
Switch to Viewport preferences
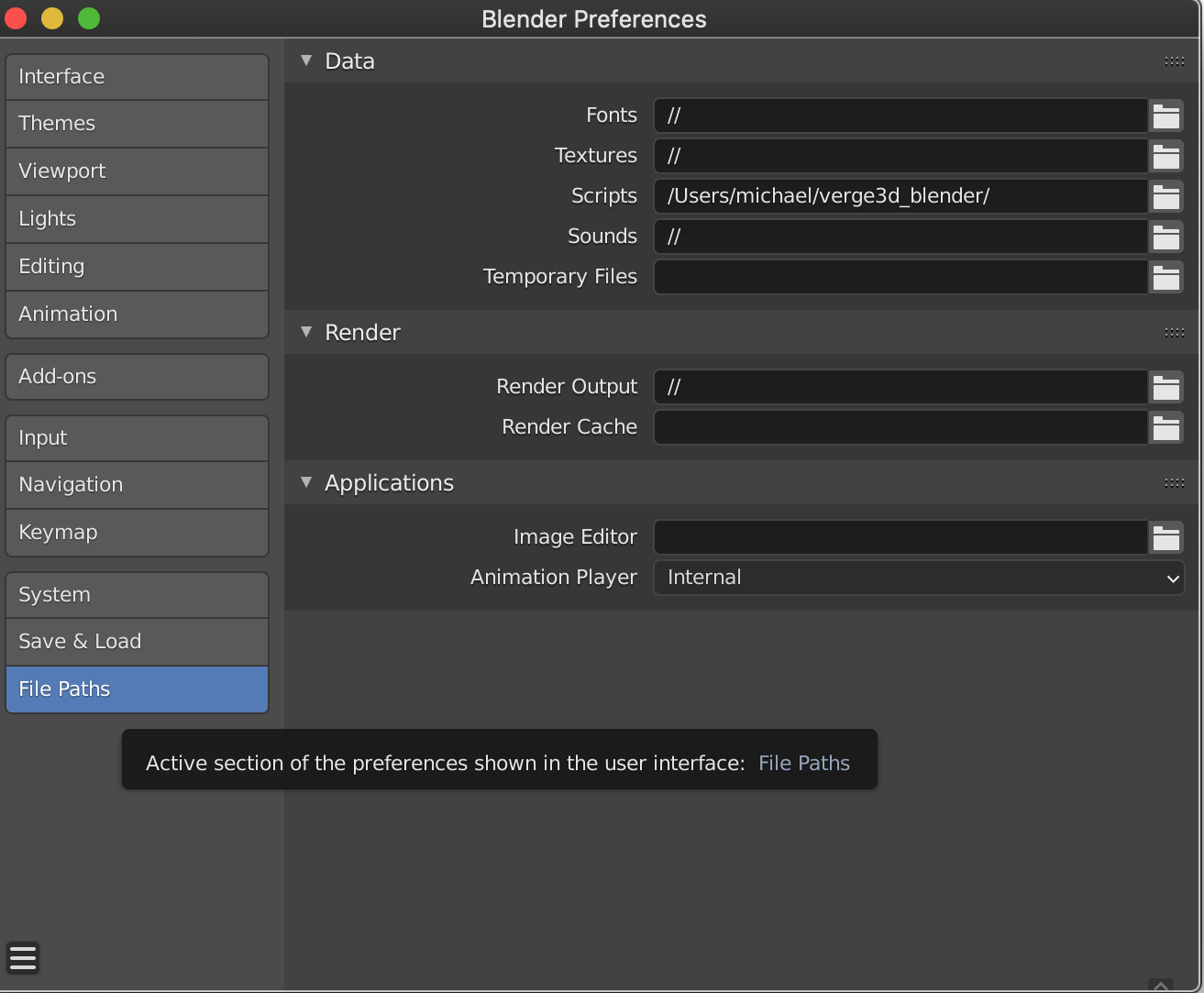click(x=138, y=171)
